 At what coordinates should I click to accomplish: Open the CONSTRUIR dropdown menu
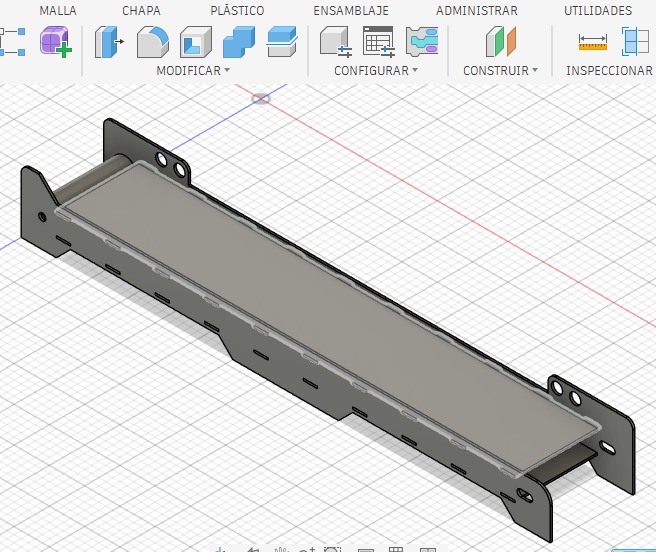[500, 70]
